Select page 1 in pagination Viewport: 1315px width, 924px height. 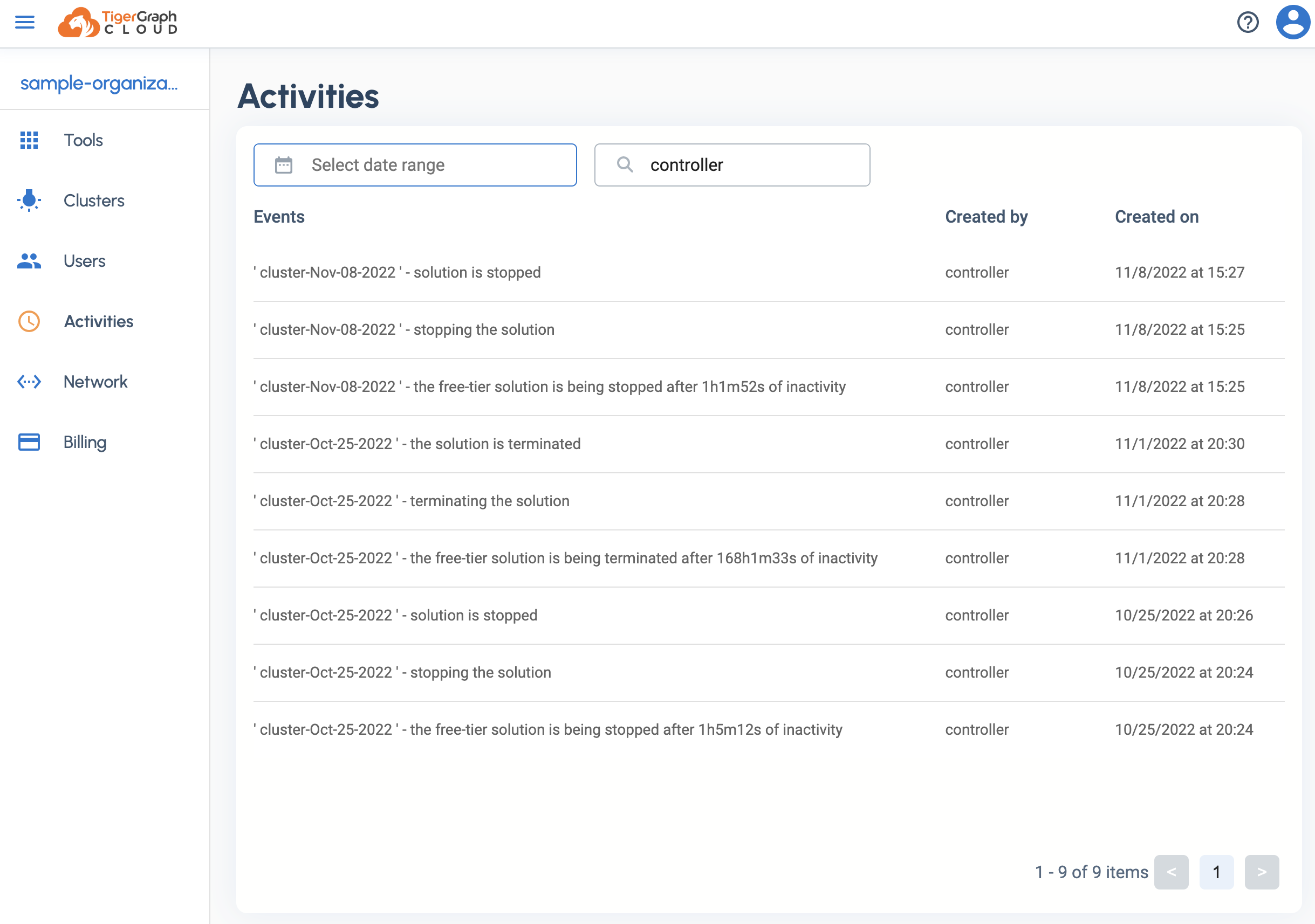(x=1217, y=872)
